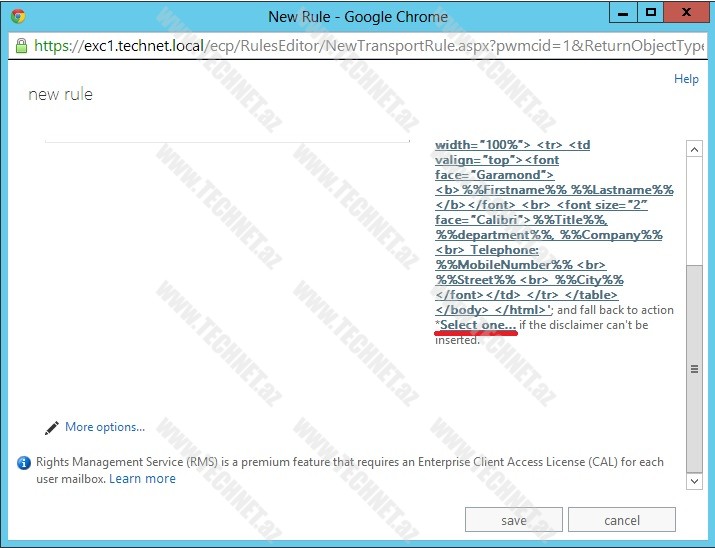The width and height of the screenshot is (715, 548).
Task: Follow the Learn more link
Action: coord(142,479)
